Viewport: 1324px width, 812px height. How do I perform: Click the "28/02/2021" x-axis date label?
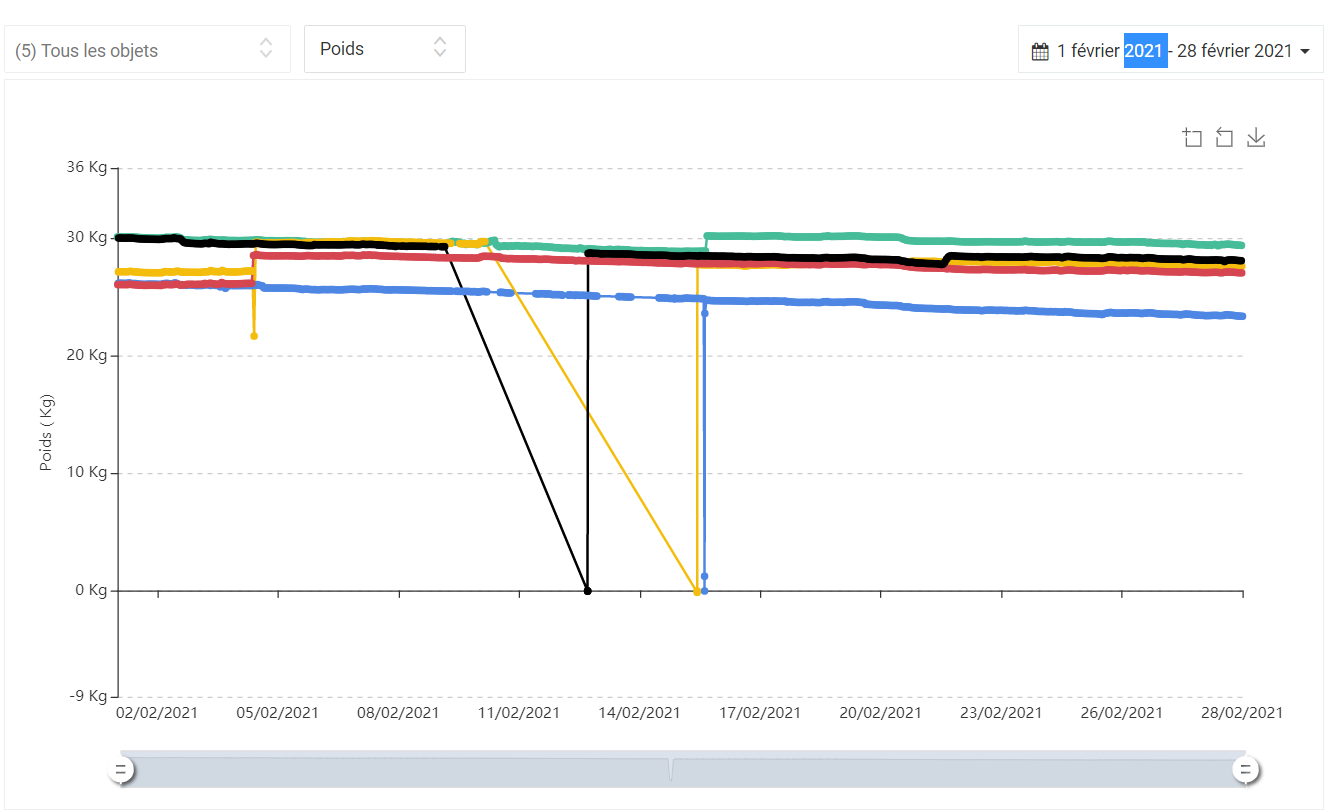[x=1241, y=713]
